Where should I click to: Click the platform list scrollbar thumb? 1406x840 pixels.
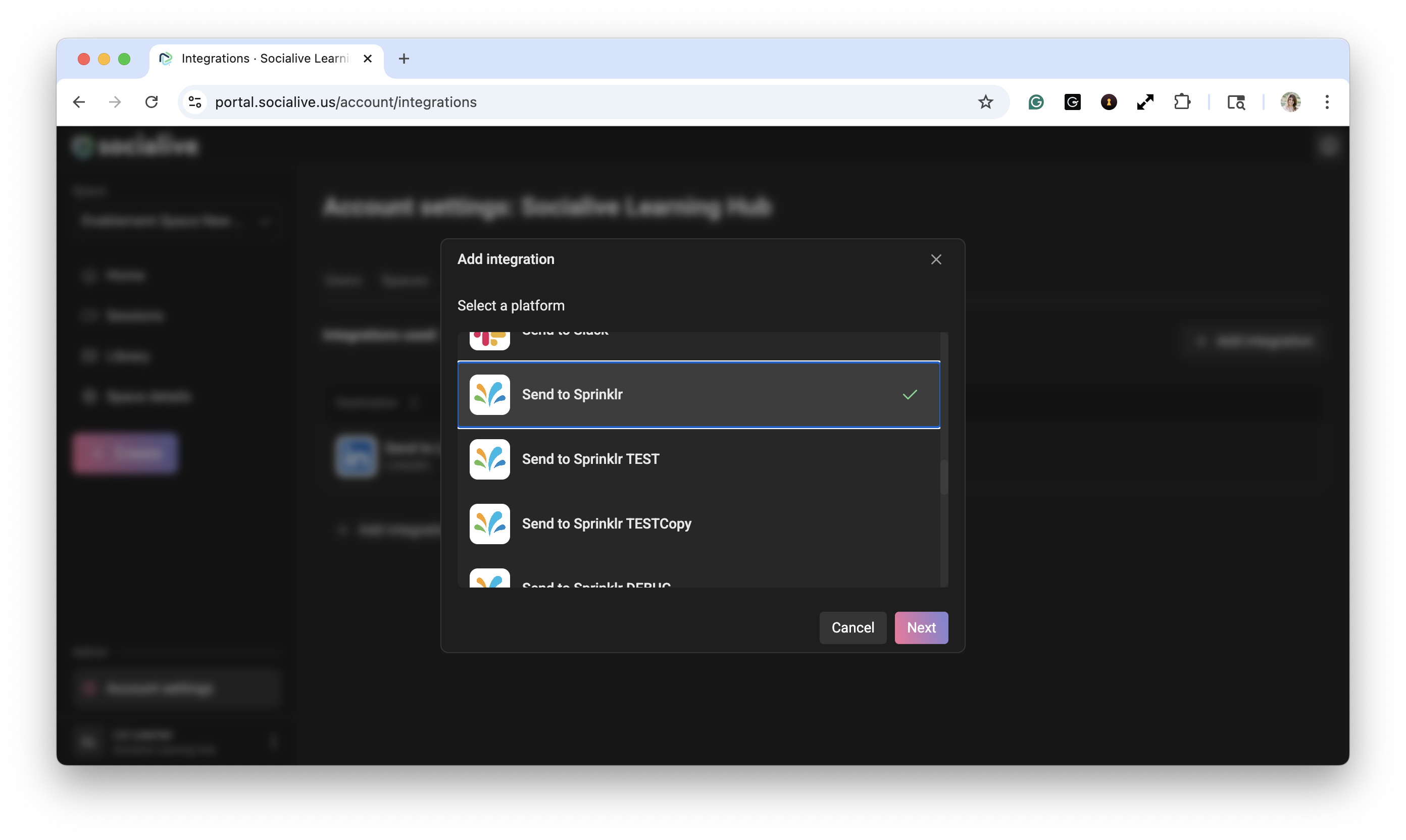pyautogui.click(x=944, y=477)
